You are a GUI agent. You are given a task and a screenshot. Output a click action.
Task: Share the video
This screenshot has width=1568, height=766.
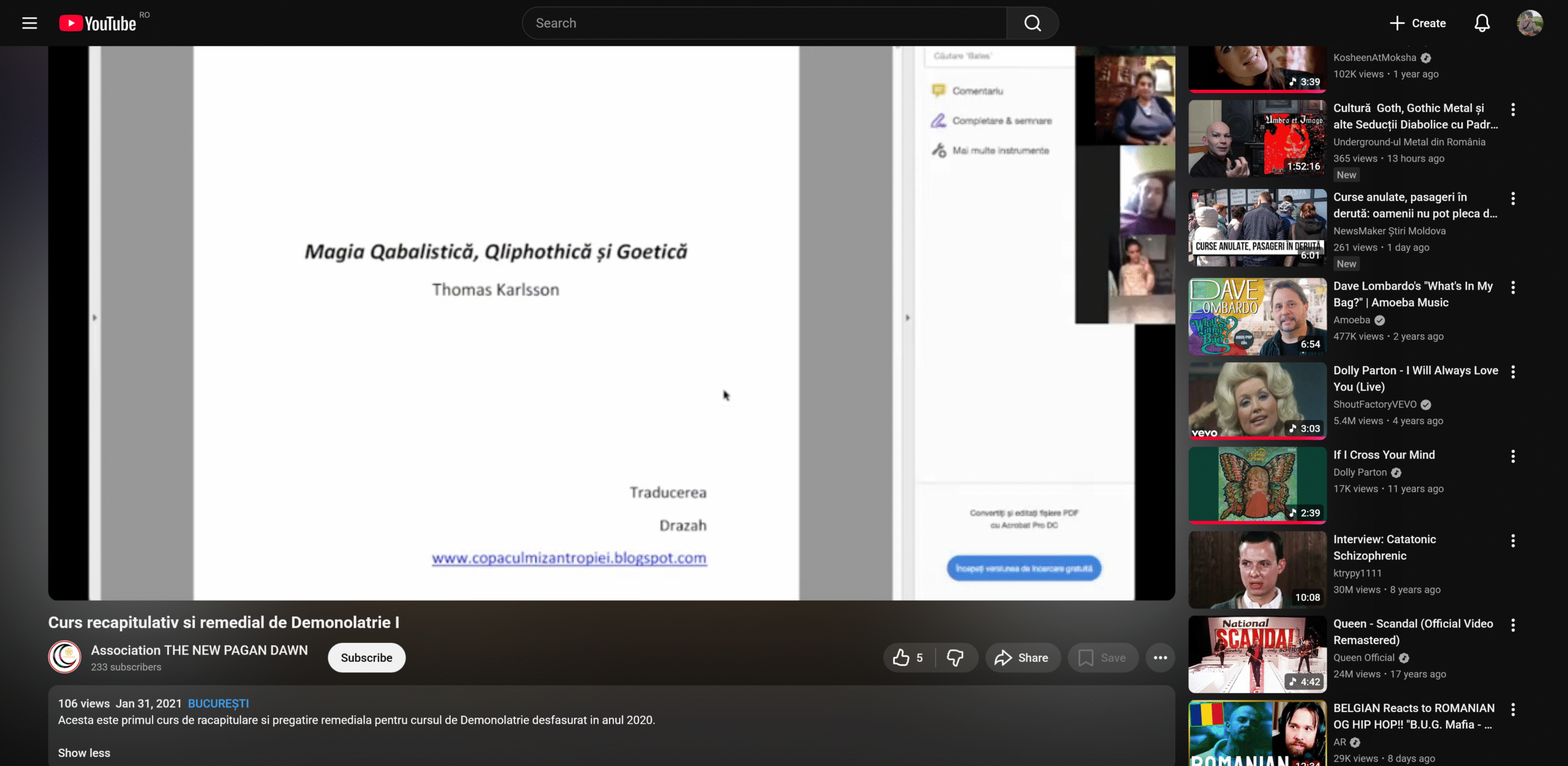(1022, 658)
